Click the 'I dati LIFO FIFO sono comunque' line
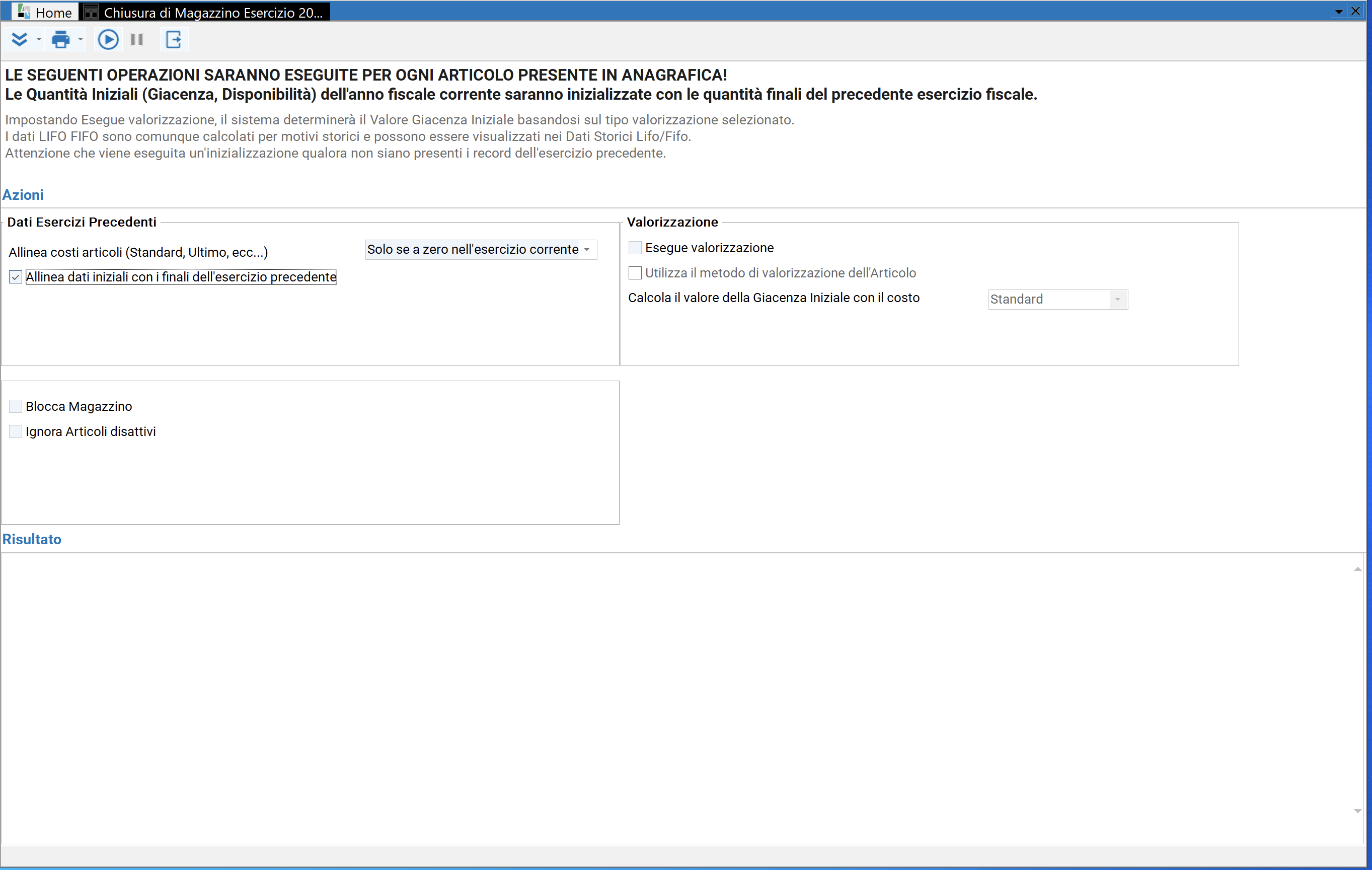Image resolution: width=1372 pixels, height=870 pixels. (x=348, y=137)
